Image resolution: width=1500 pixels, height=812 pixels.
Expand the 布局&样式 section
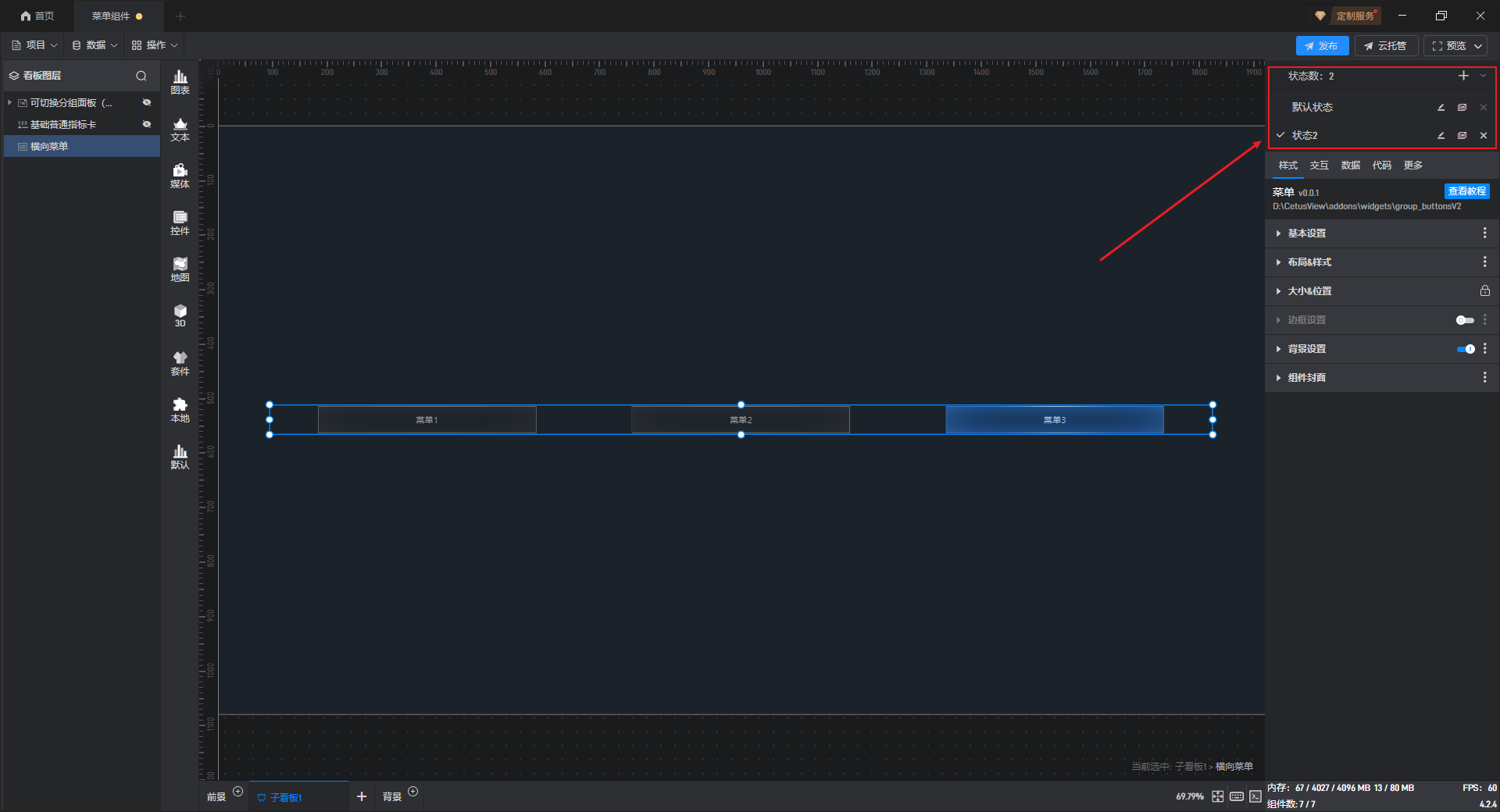pos(1278,262)
